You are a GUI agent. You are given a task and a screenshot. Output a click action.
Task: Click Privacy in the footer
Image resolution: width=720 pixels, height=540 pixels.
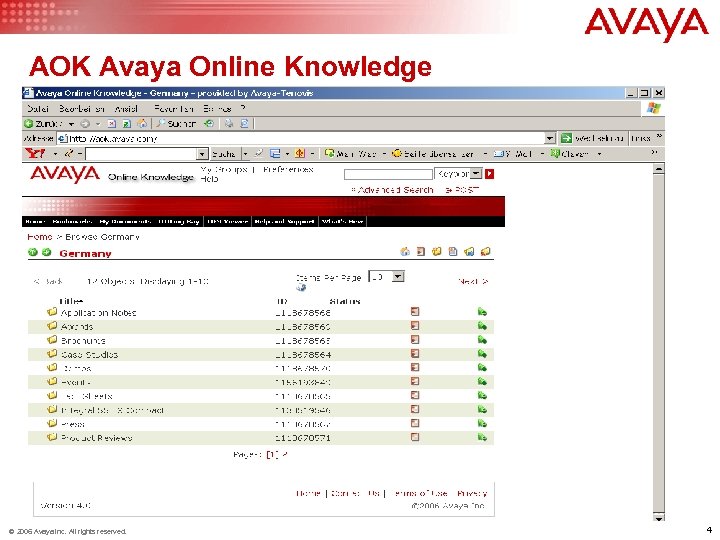(x=472, y=493)
